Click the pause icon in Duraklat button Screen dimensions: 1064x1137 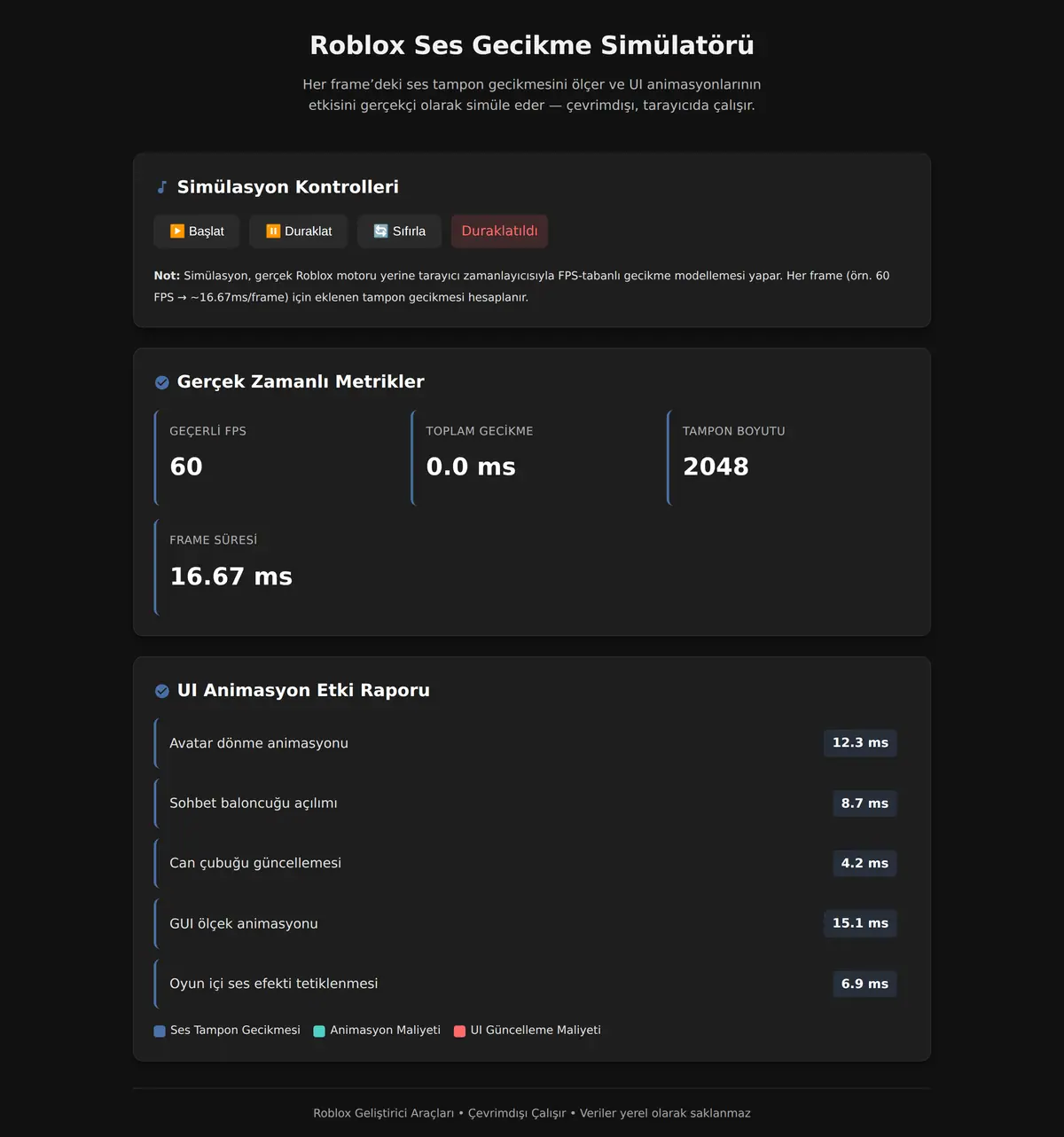(273, 231)
